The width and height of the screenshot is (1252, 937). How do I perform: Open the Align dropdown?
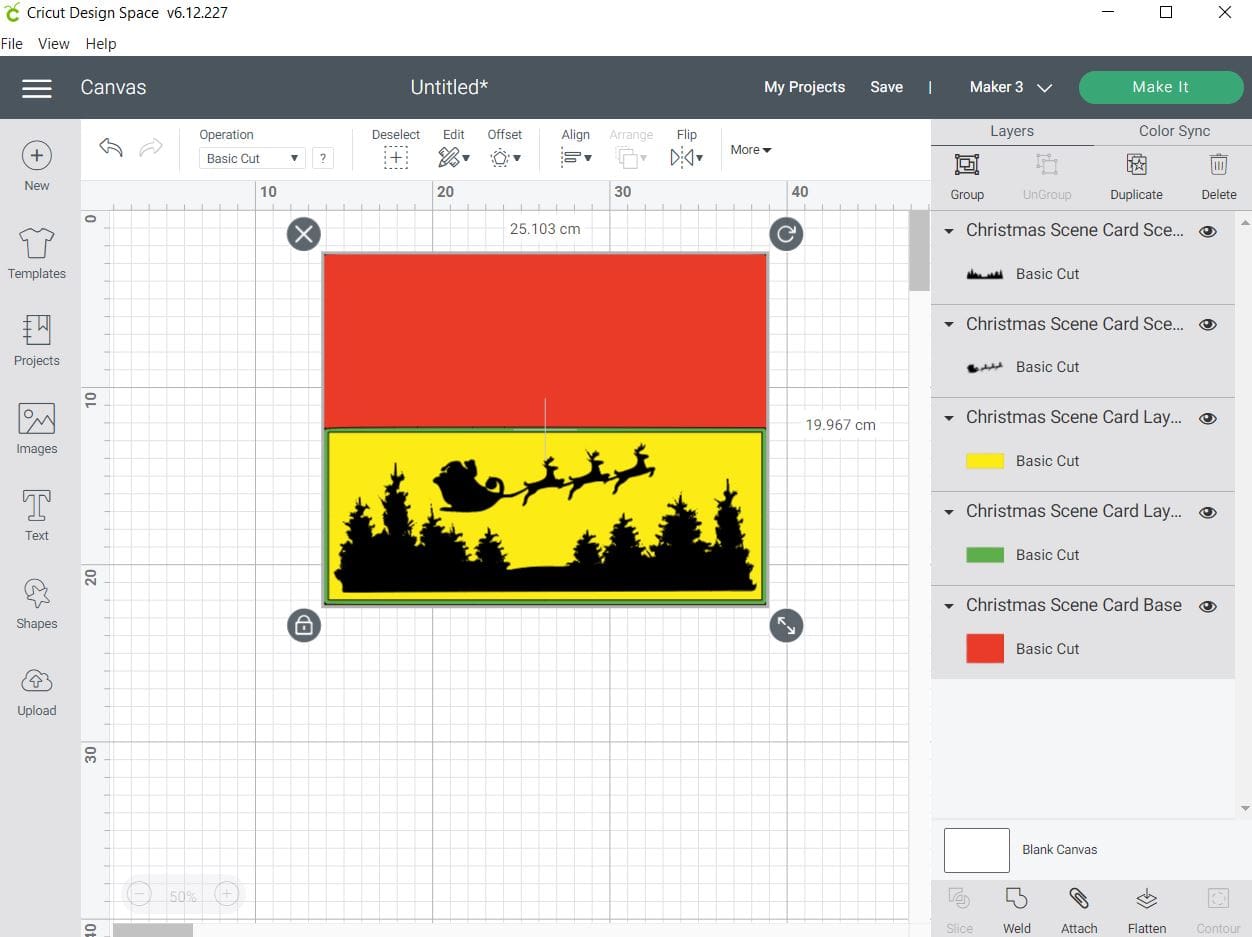click(x=576, y=157)
